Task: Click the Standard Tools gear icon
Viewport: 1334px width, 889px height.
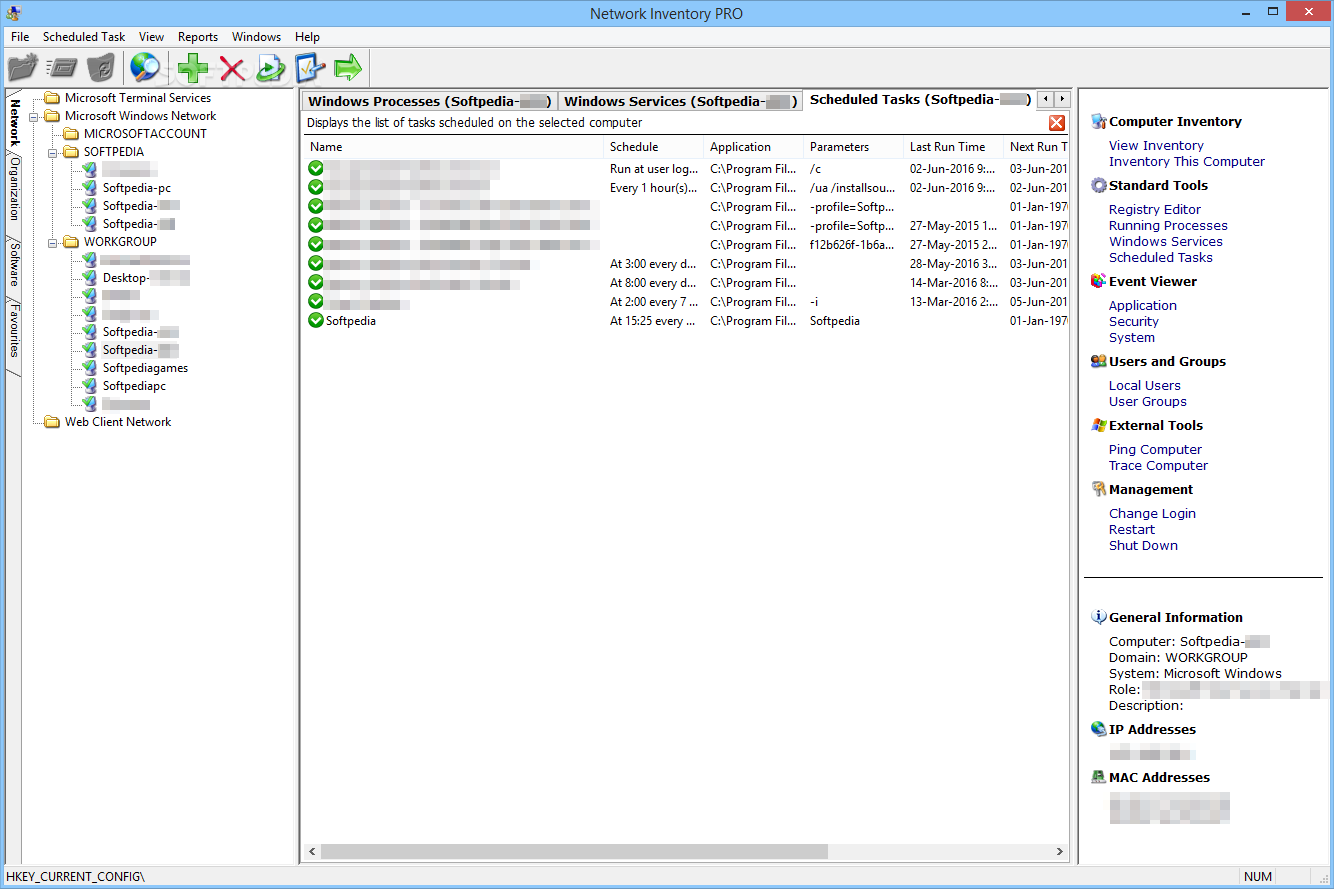Action: [1099, 185]
